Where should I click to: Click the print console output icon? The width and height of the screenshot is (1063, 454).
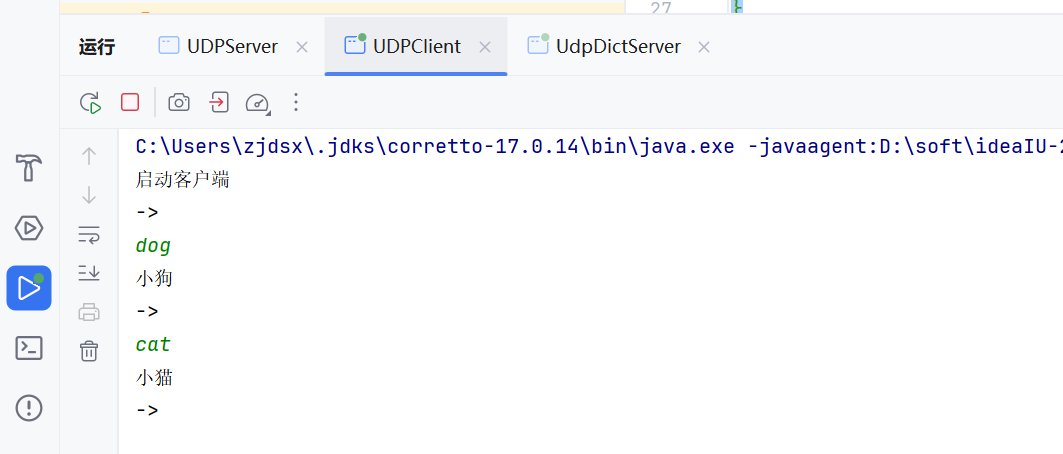(89, 312)
